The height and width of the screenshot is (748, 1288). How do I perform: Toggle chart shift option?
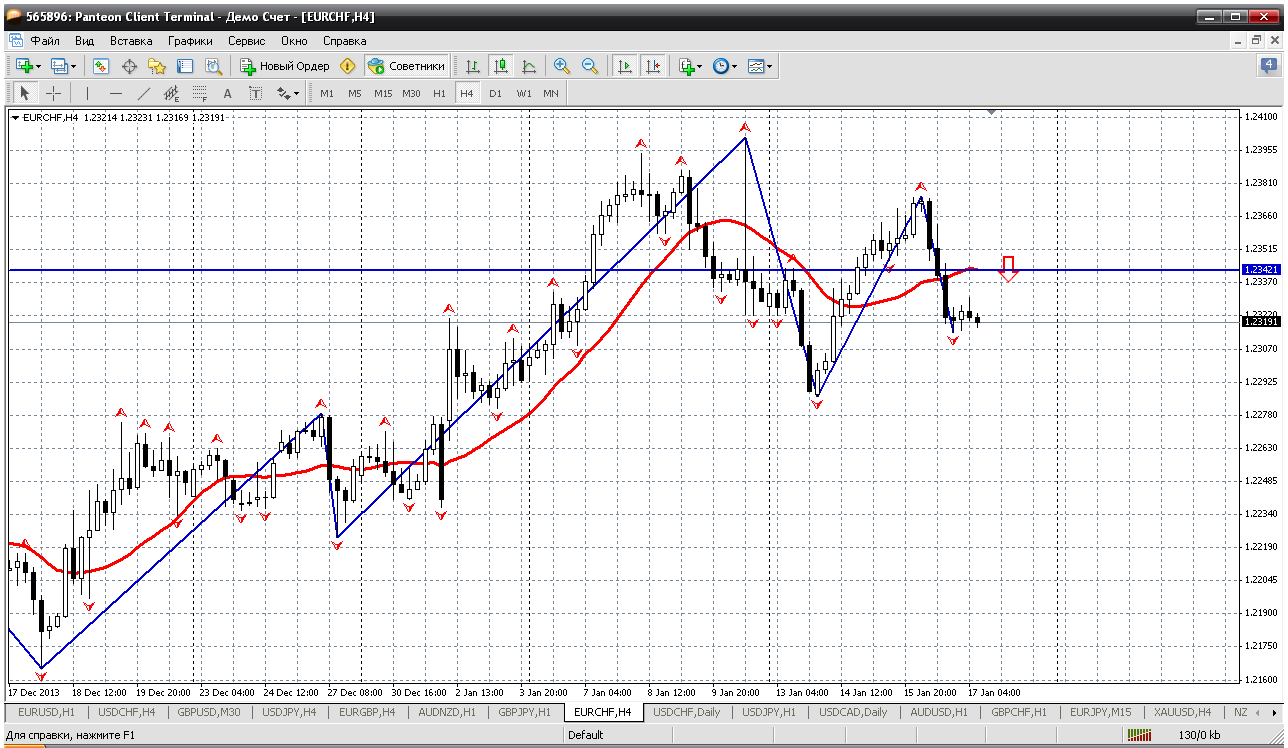tap(653, 66)
